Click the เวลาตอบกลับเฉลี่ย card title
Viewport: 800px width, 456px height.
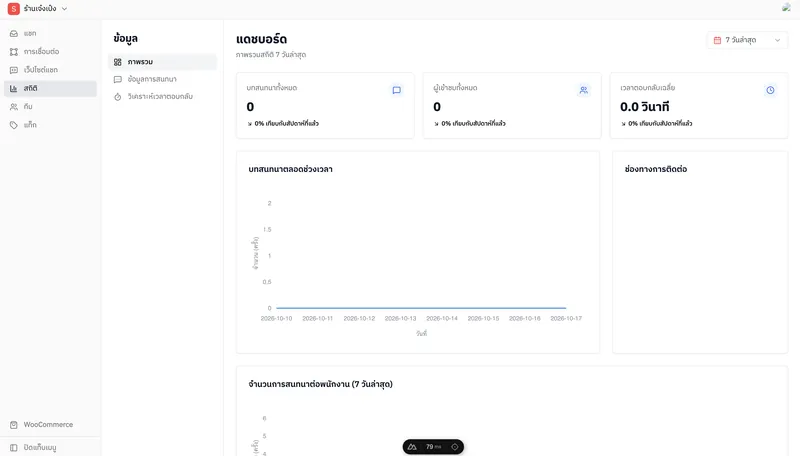[x=647, y=88]
